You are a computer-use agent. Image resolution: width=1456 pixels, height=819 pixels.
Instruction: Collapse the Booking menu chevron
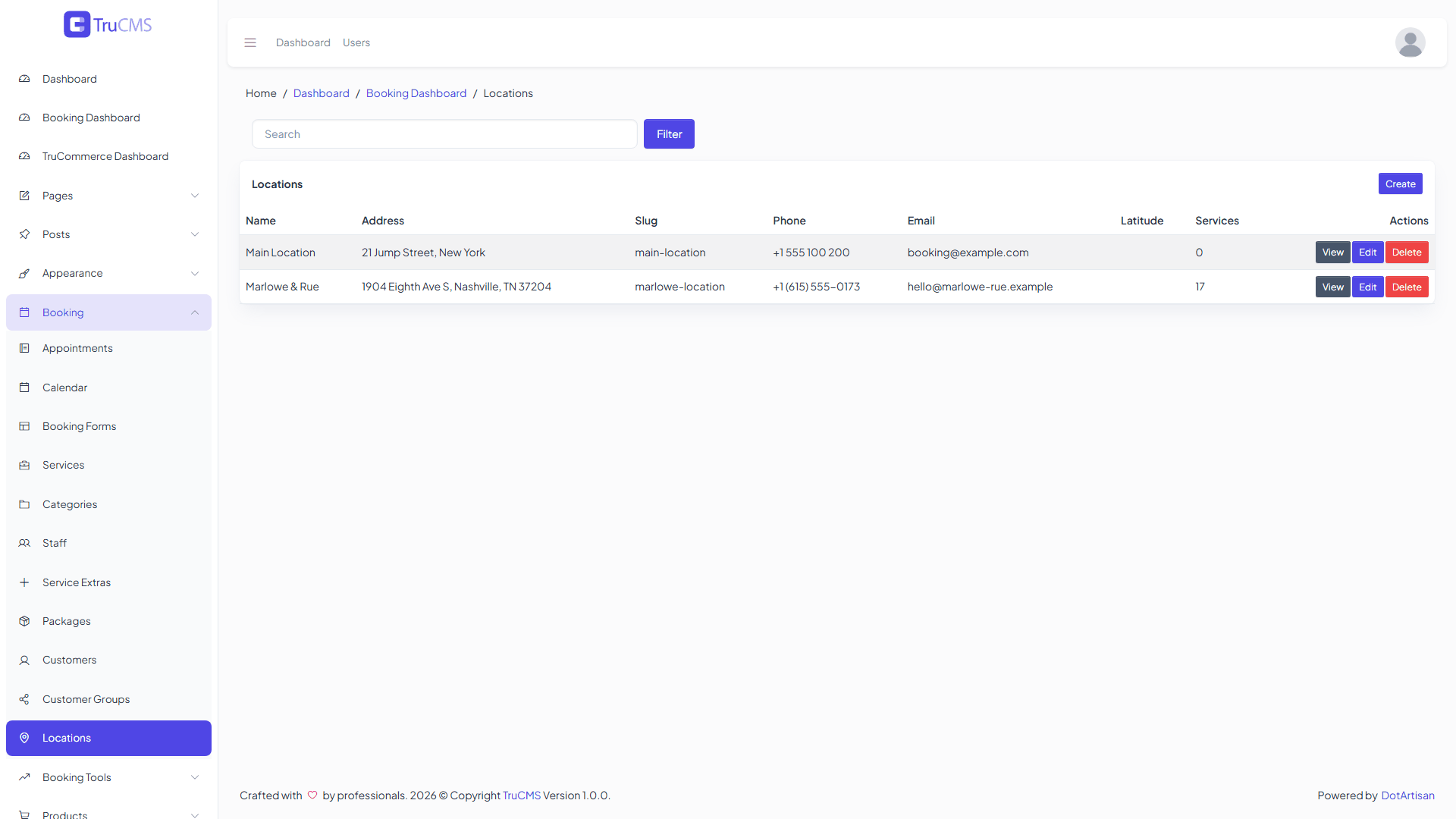(x=195, y=312)
